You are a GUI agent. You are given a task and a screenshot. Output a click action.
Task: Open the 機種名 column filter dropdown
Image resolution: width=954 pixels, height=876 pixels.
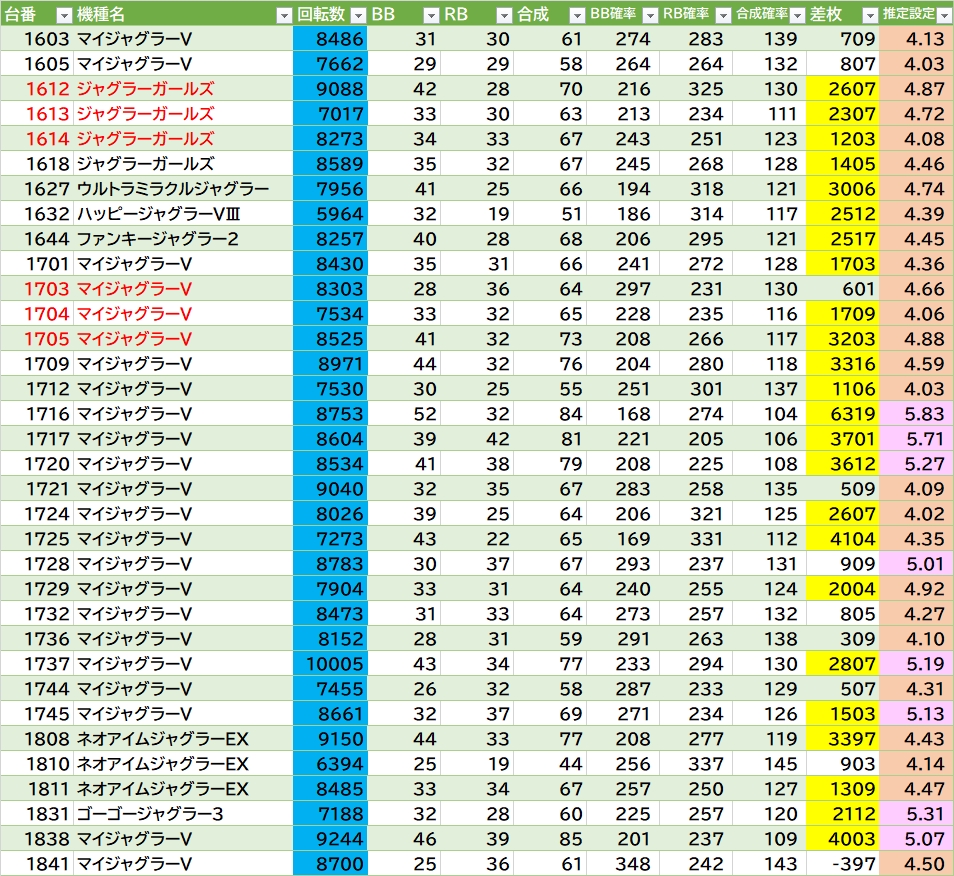(284, 15)
